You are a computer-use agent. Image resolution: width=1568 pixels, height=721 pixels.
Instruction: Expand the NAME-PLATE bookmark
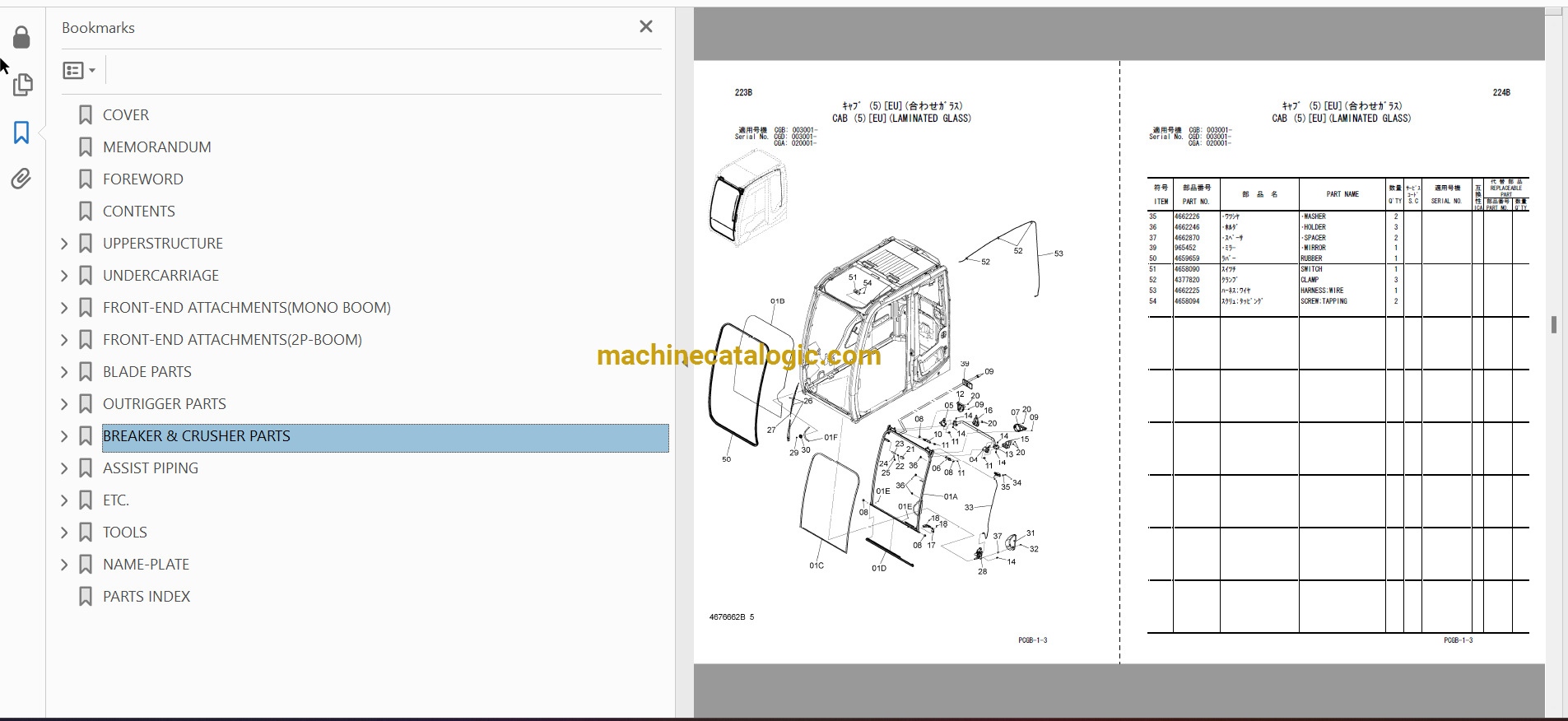pos(64,565)
